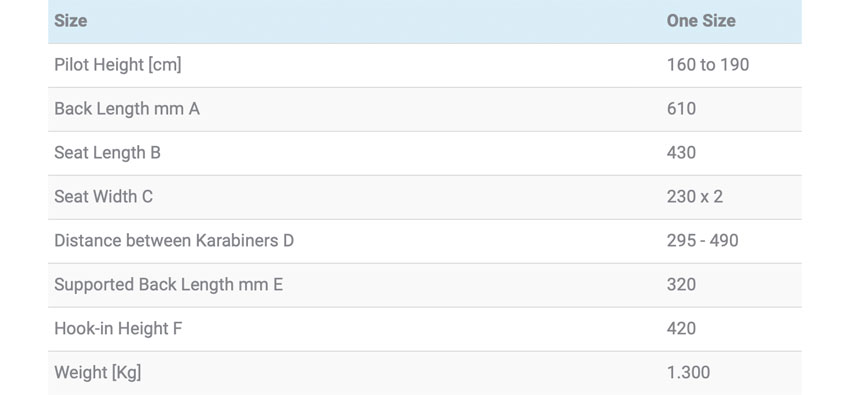Select the Pilot Height [cm] label
The image size is (850, 395).
[118, 64]
